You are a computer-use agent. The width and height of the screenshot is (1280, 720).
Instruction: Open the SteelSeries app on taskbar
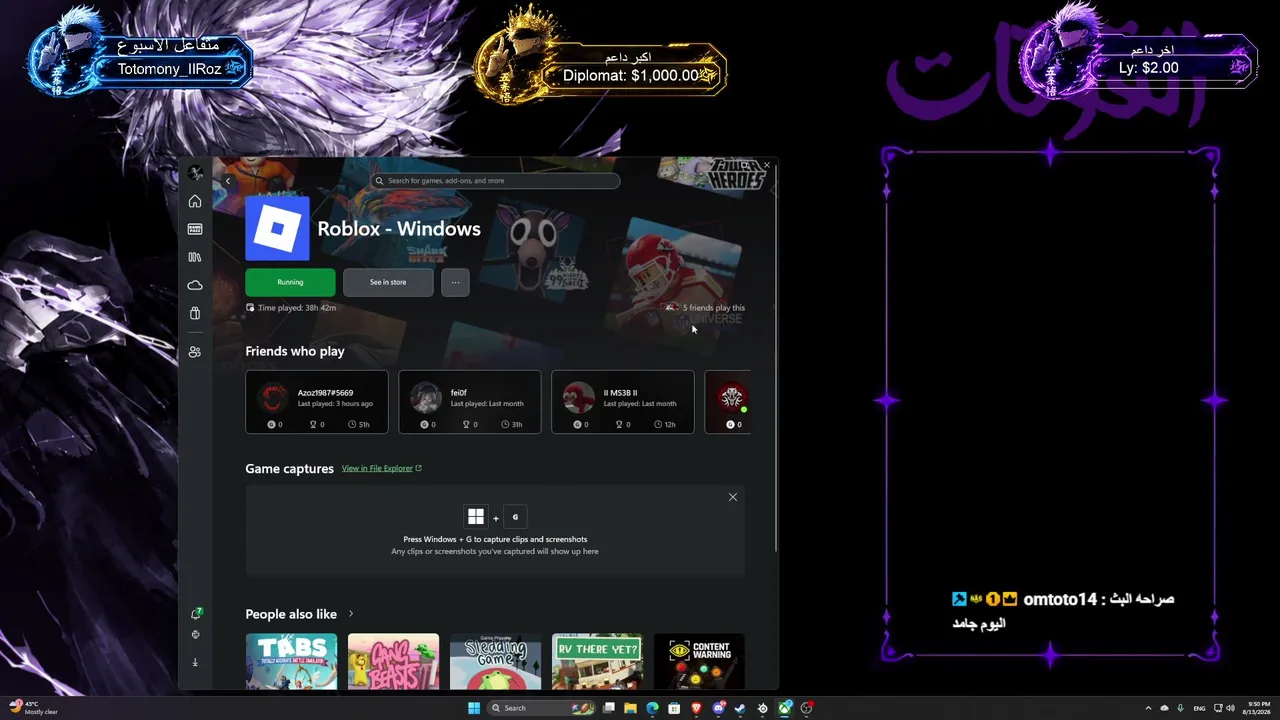click(763, 708)
